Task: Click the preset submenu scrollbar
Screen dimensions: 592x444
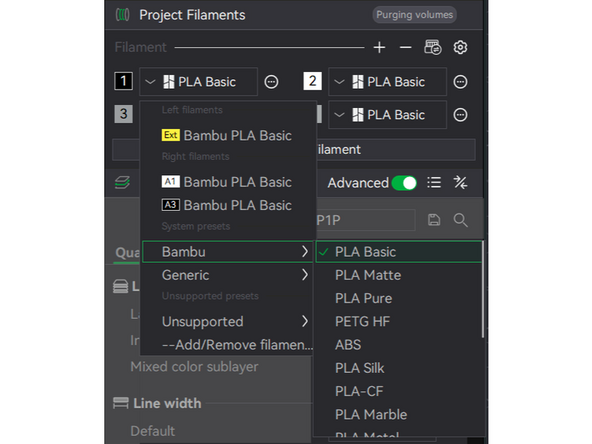Action: click(483, 289)
